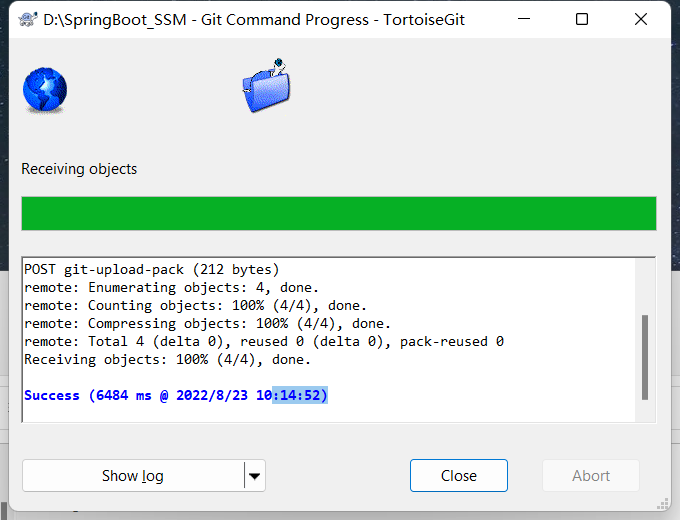
Task: Click the blue Success timestamp line
Action: [176, 396]
